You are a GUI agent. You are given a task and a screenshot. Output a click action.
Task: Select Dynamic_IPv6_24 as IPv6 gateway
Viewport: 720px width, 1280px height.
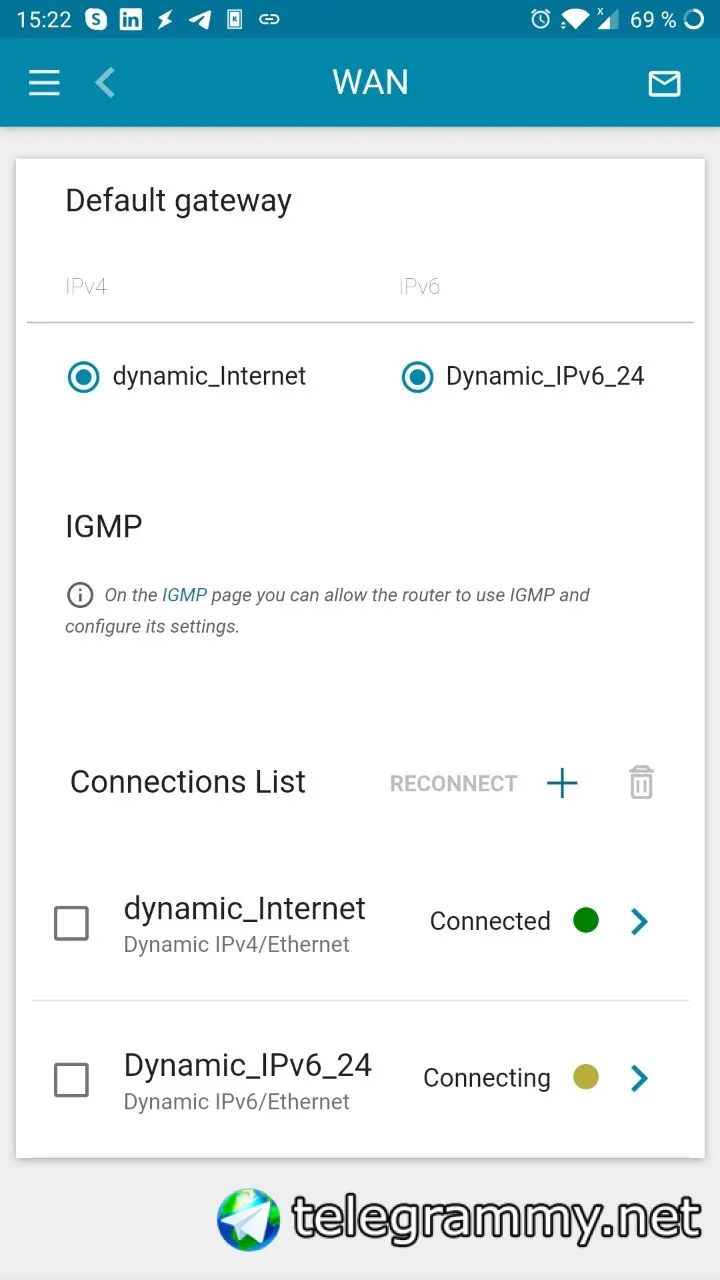[417, 377]
